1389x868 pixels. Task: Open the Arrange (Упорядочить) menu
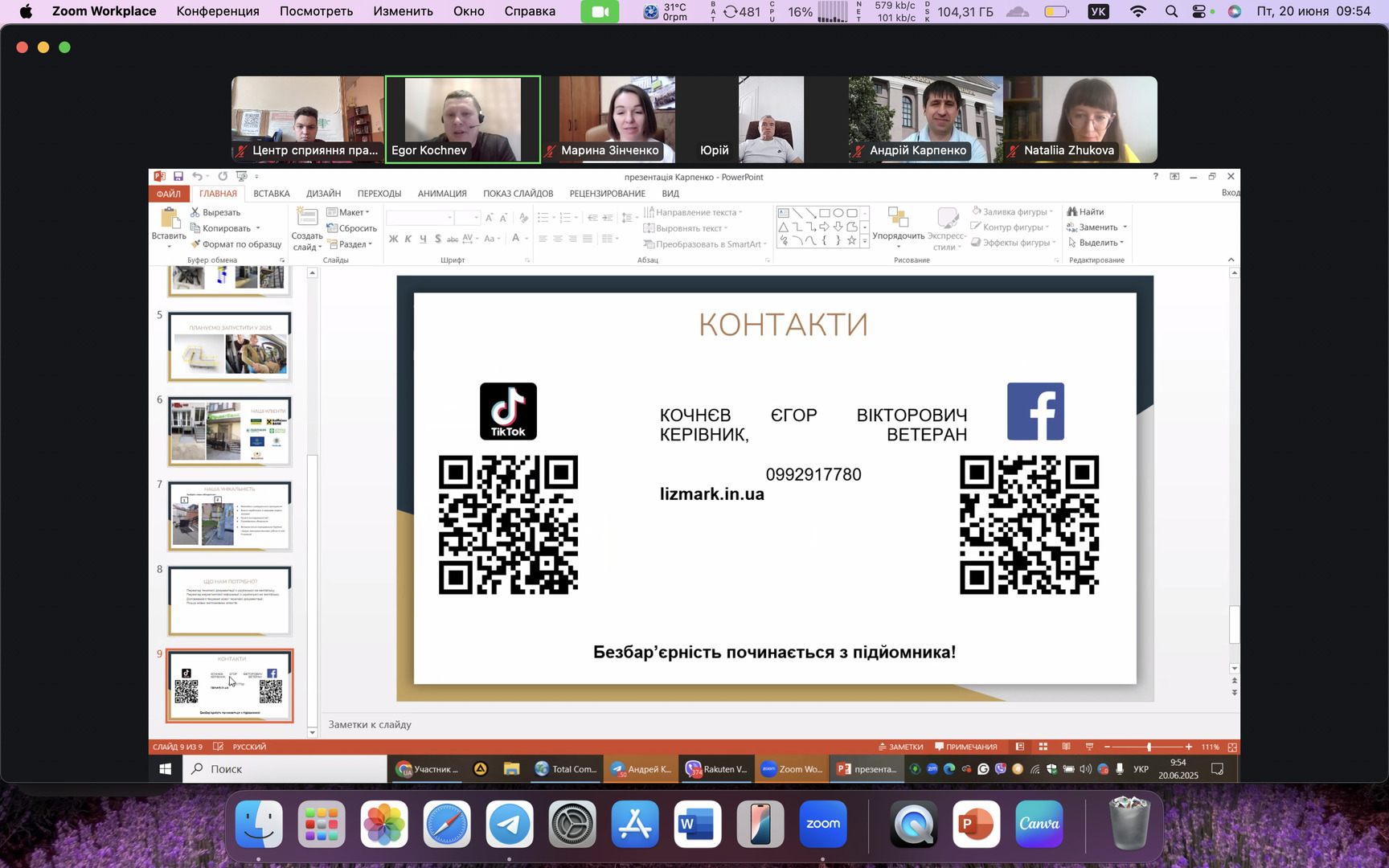click(x=898, y=225)
